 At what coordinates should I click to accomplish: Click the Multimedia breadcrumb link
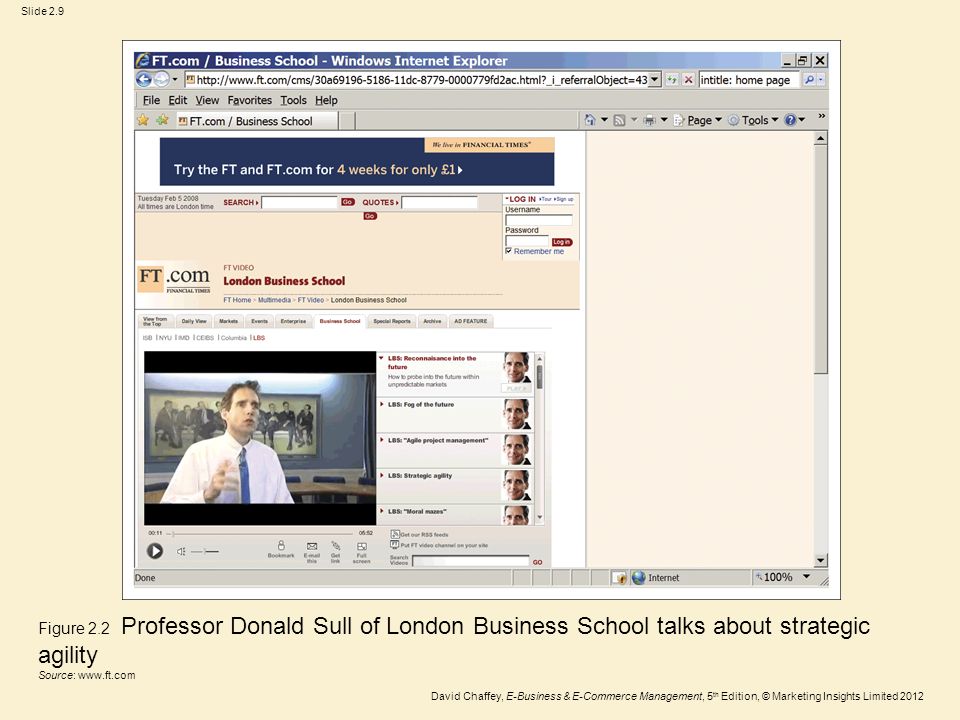click(274, 300)
